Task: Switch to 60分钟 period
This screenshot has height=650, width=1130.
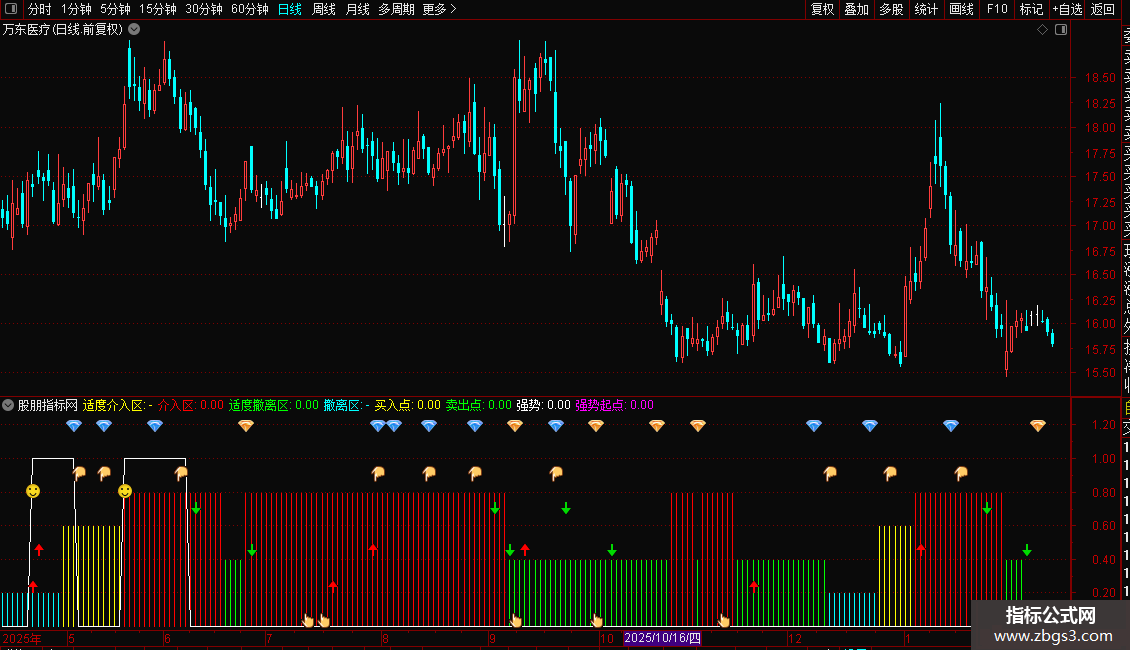Action: point(250,9)
